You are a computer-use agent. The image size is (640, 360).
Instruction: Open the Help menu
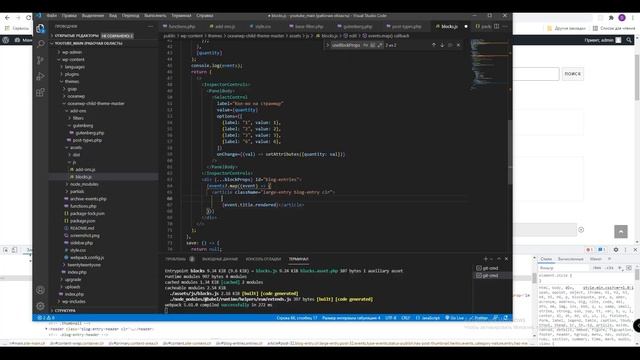tap(205, 16)
